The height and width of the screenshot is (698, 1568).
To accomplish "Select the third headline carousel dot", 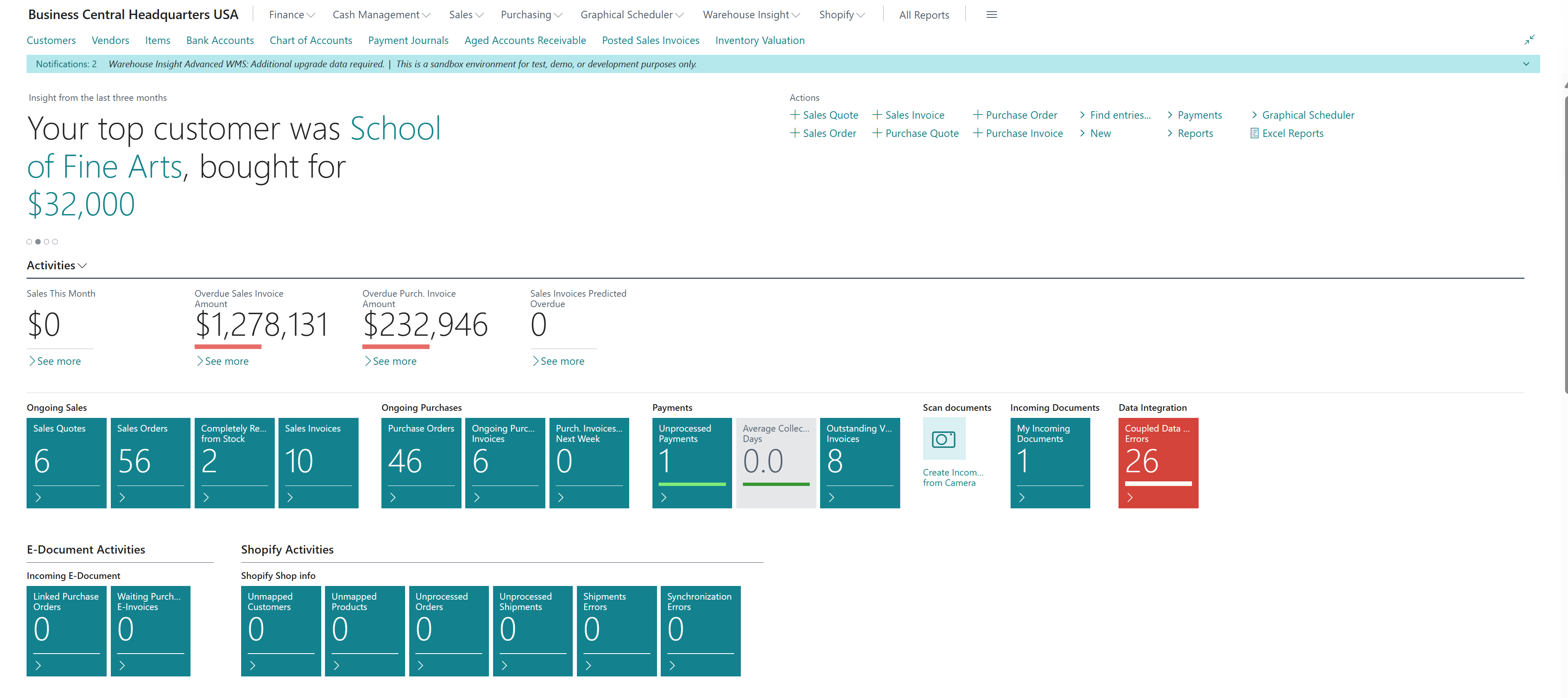I will click(x=46, y=242).
